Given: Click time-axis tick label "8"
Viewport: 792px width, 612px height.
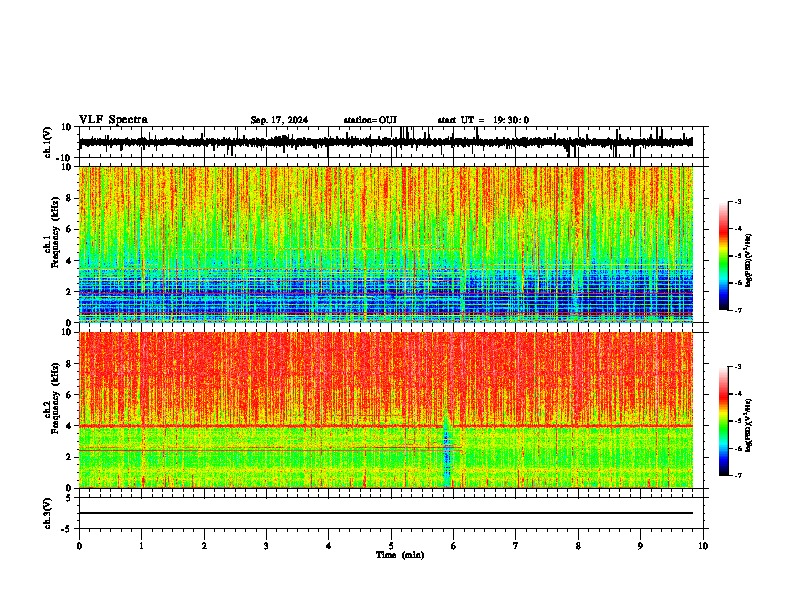Looking at the screenshot, I should click(578, 546).
